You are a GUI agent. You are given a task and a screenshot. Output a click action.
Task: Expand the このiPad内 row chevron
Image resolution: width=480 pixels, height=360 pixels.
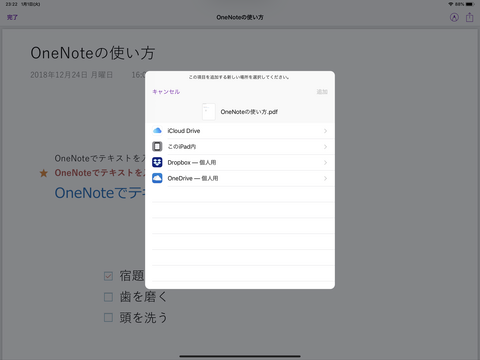coord(325,147)
